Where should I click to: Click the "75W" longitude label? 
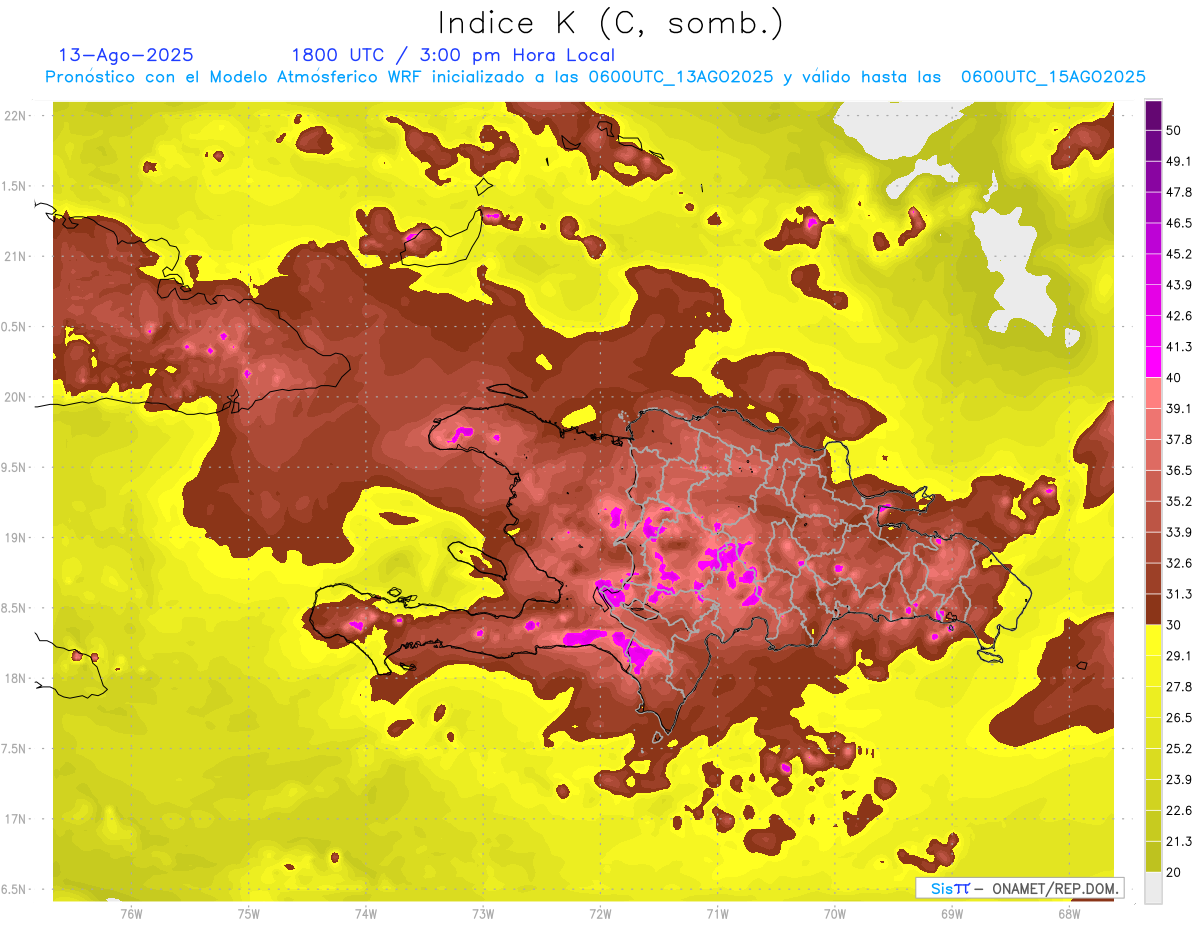click(x=249, y=913)
